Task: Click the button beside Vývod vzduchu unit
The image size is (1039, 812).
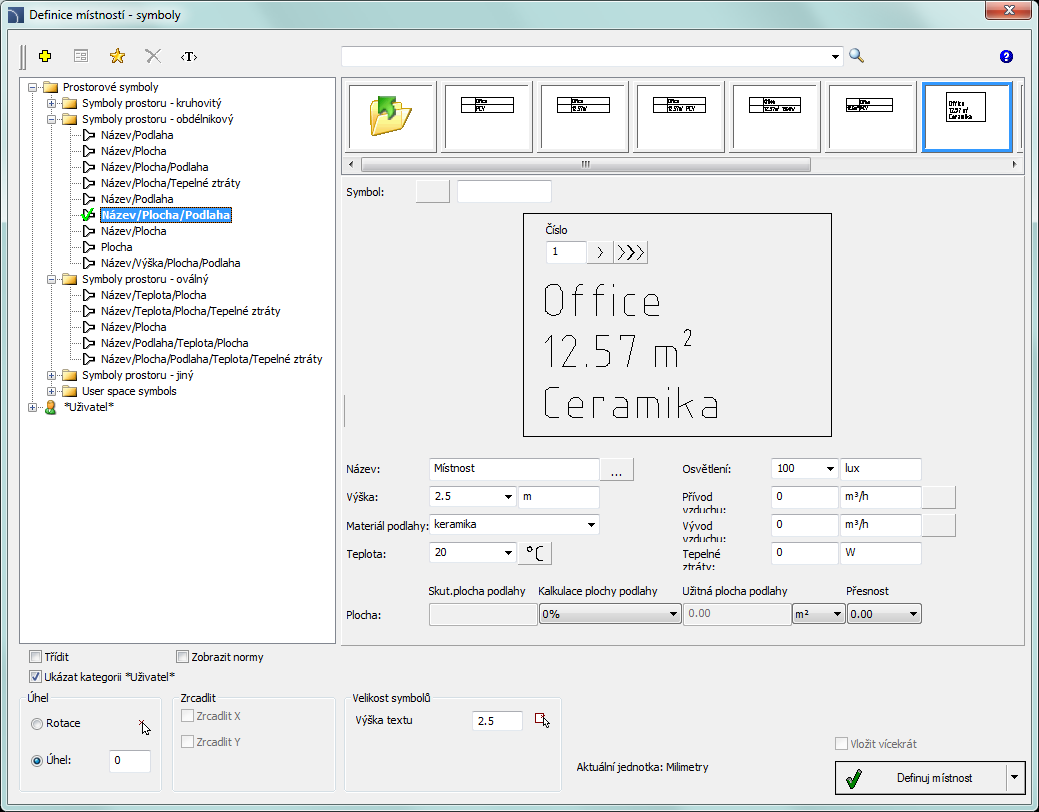Action: [938, 525]
